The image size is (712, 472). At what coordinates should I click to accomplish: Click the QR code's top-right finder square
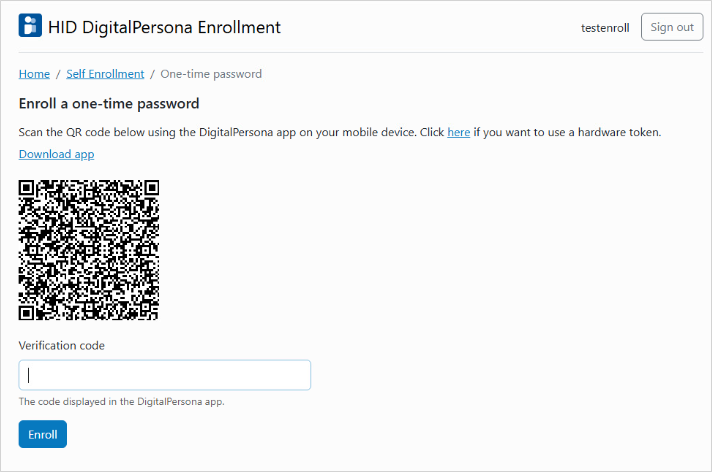(x=149, y=189)
